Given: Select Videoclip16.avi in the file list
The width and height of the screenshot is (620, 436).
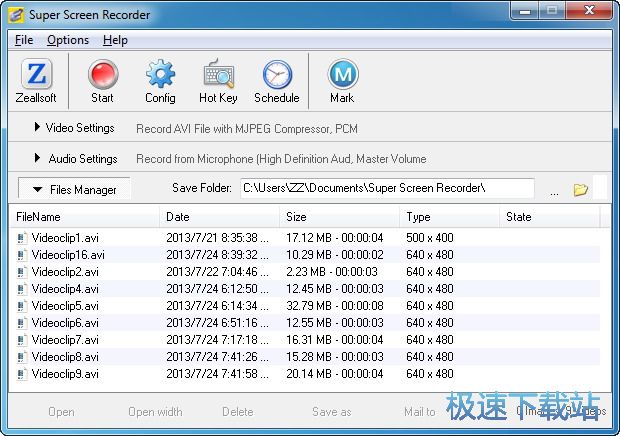Looking at the screenshot, I should (x=67, y=255).
